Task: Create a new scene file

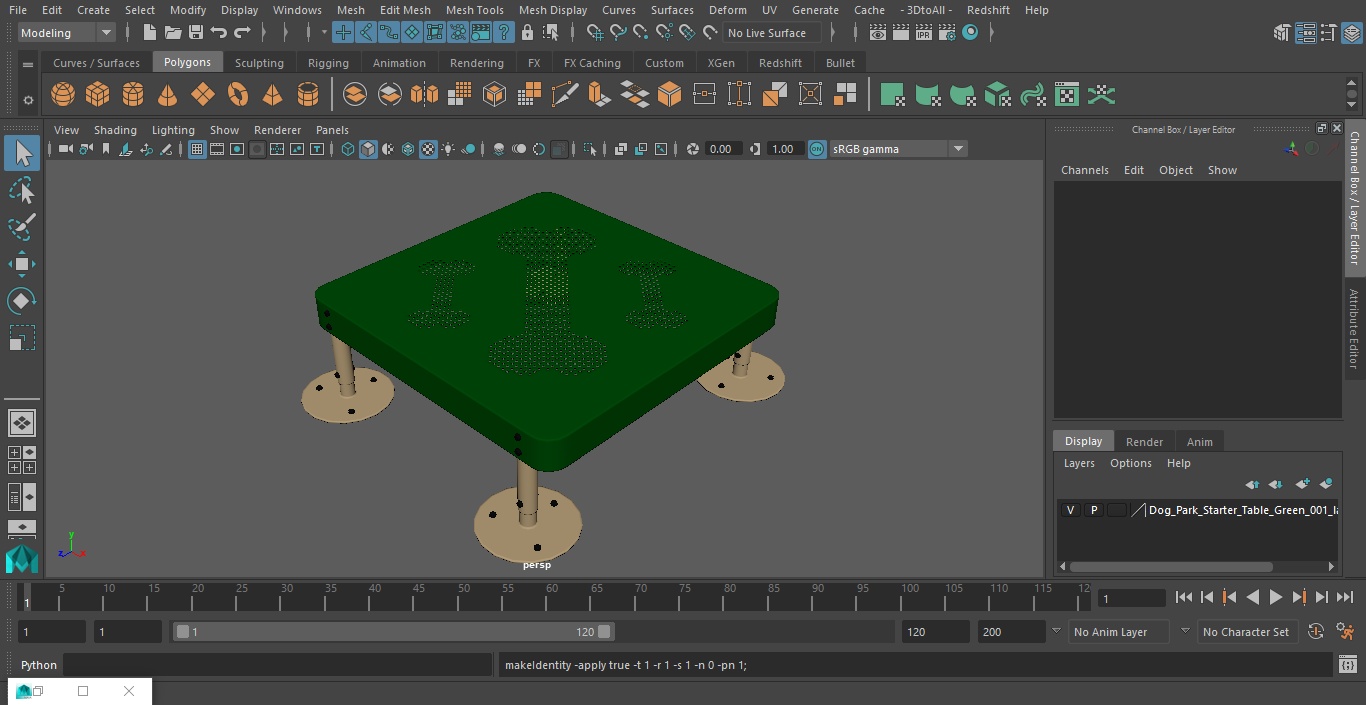Action: [x=149, y=33]
